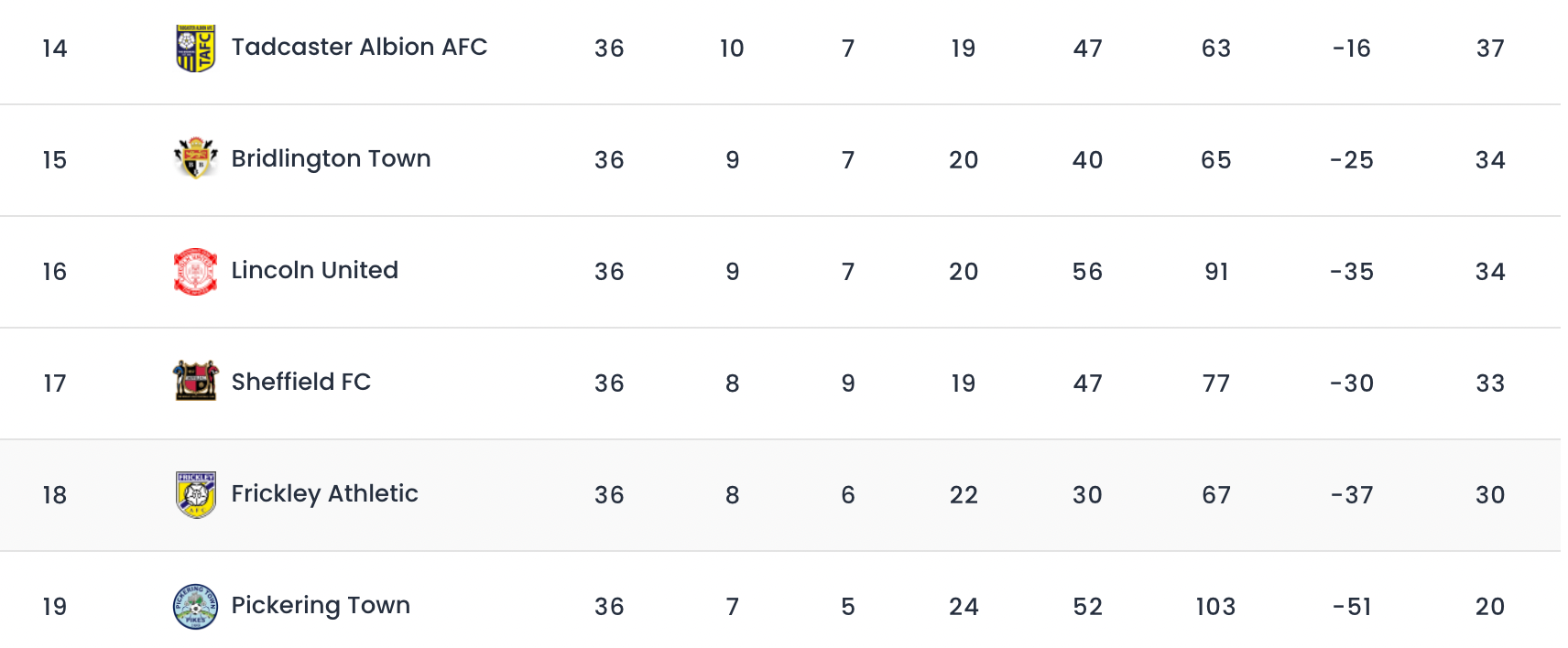Click Frickley Athletic's -37 goal difference

(1352, 495)
